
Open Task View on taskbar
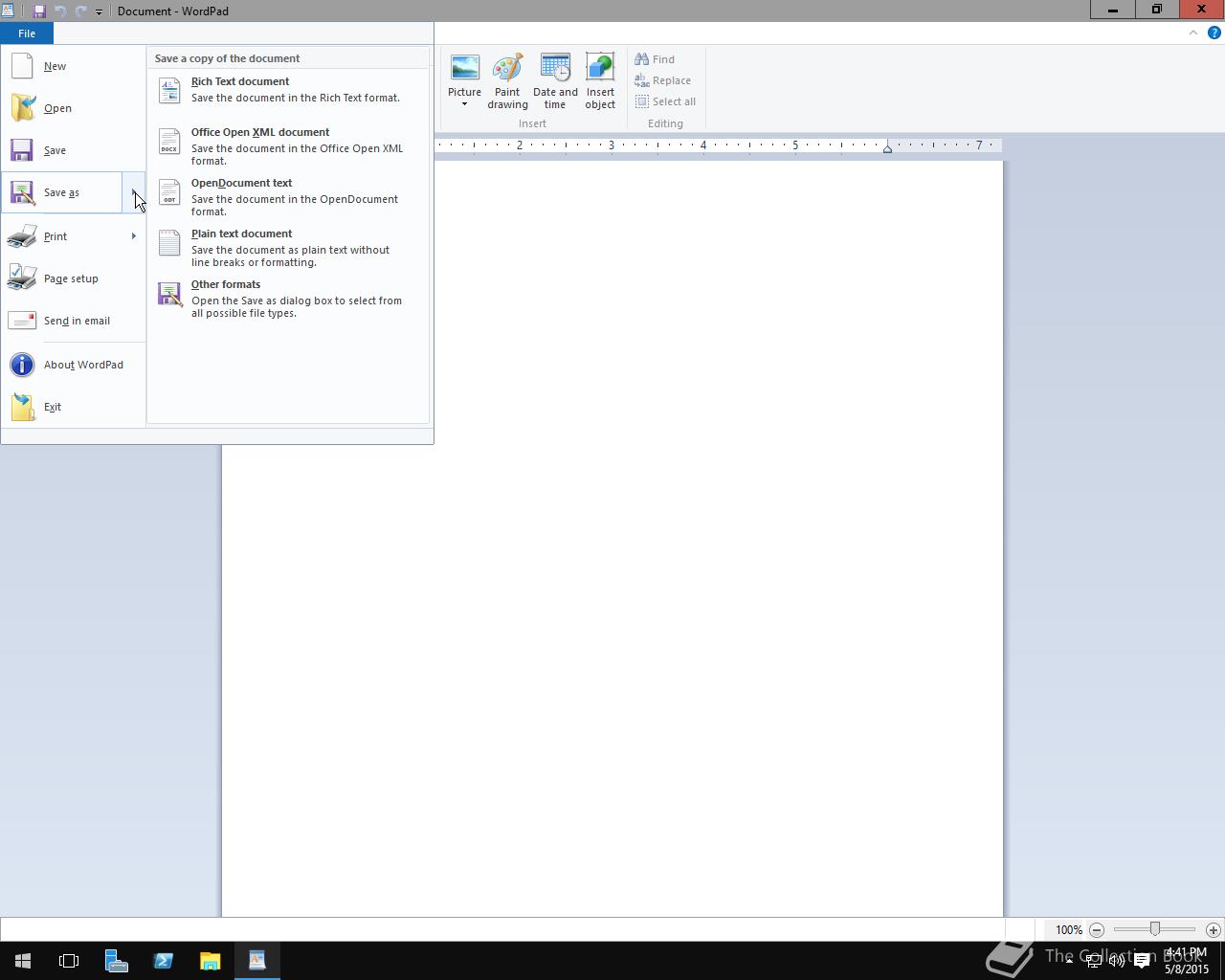(69, 960)
